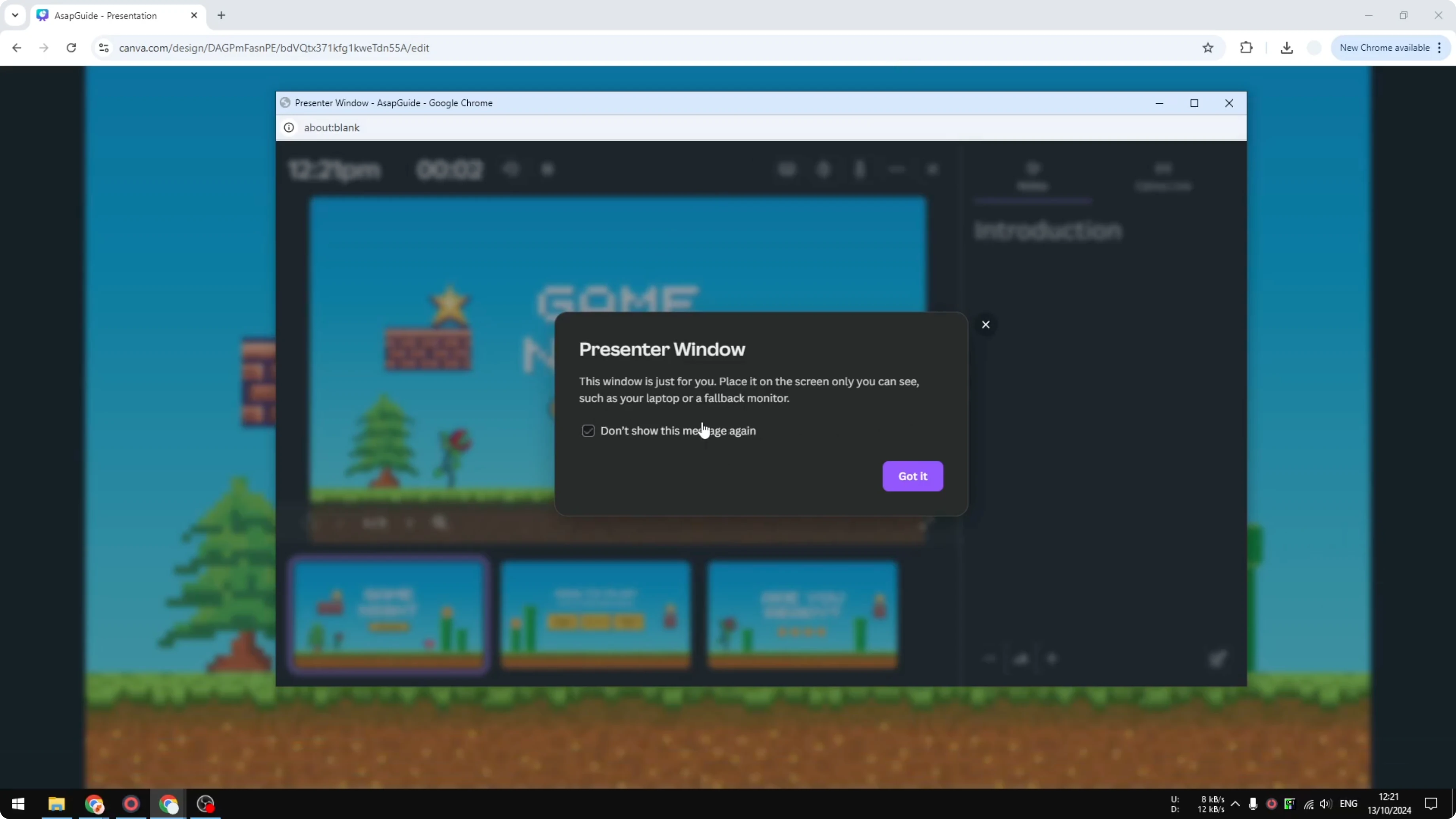The width and height of the screenshot is (1456, 819).
Task: Expand the hidden system tray icons chevron
Action: tap(1235, 804)
